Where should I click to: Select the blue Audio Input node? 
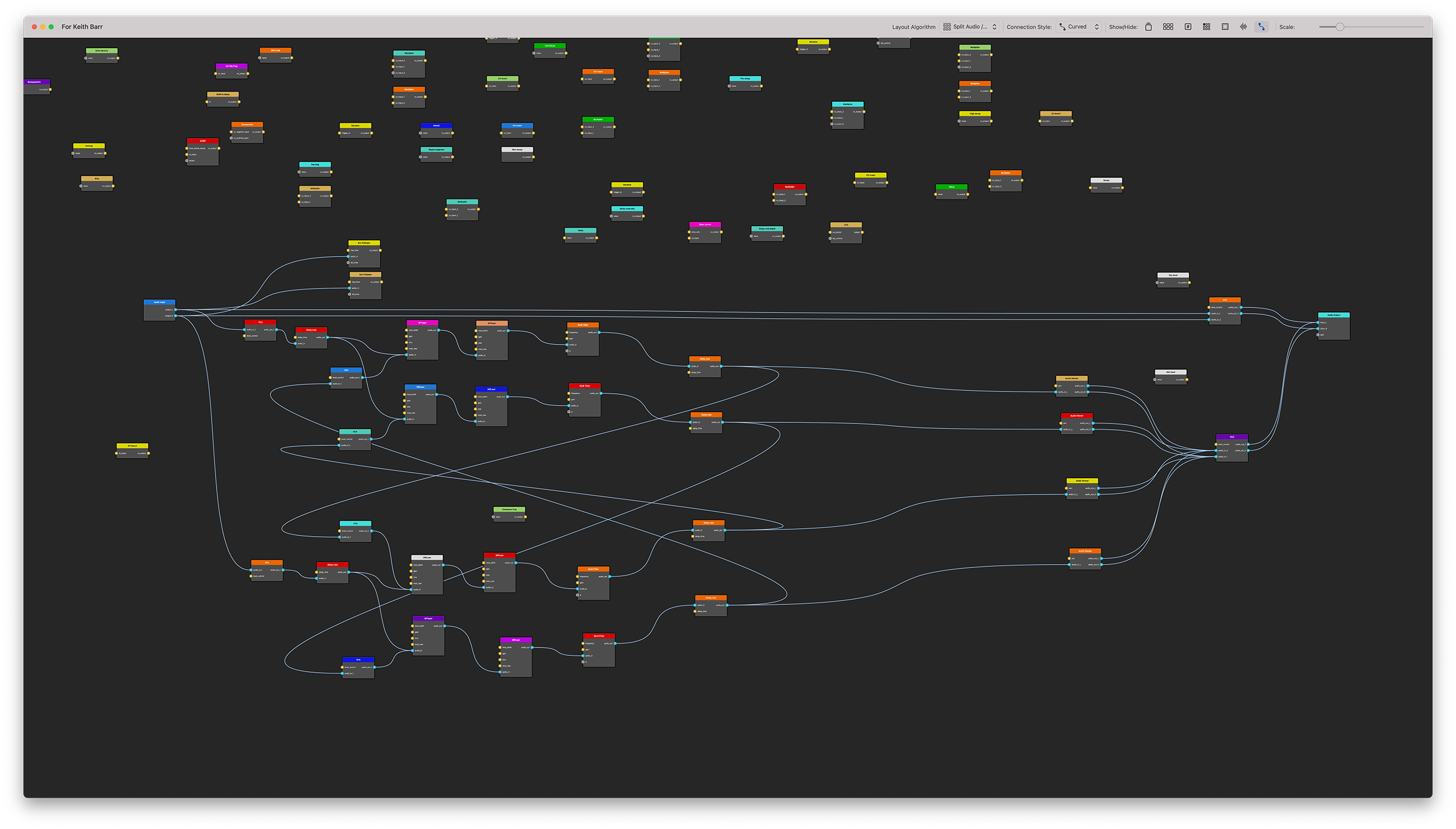pyautogui.click(x=160, y=302)
